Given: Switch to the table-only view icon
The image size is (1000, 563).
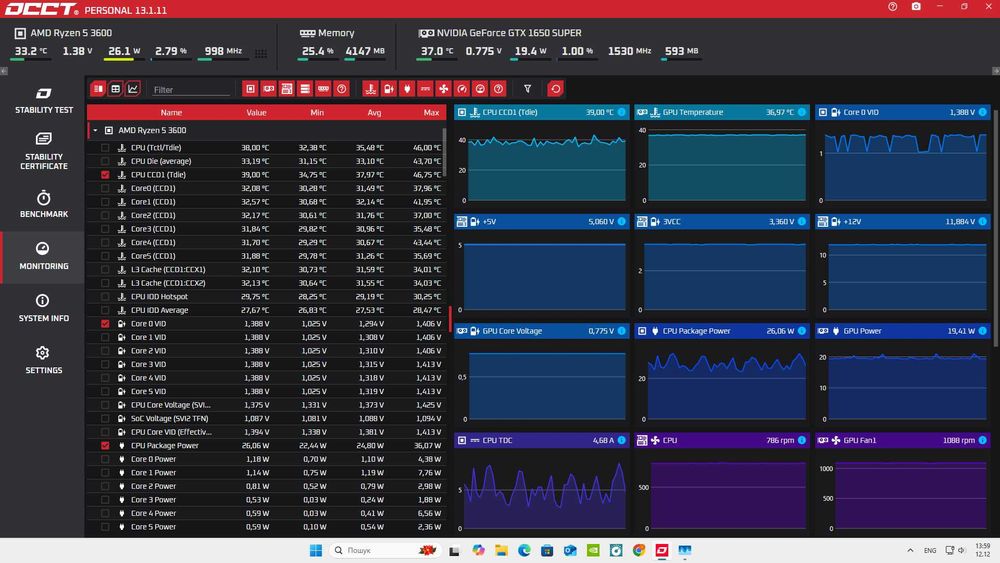Looking at the screenshot, I should tap(115, 89).
